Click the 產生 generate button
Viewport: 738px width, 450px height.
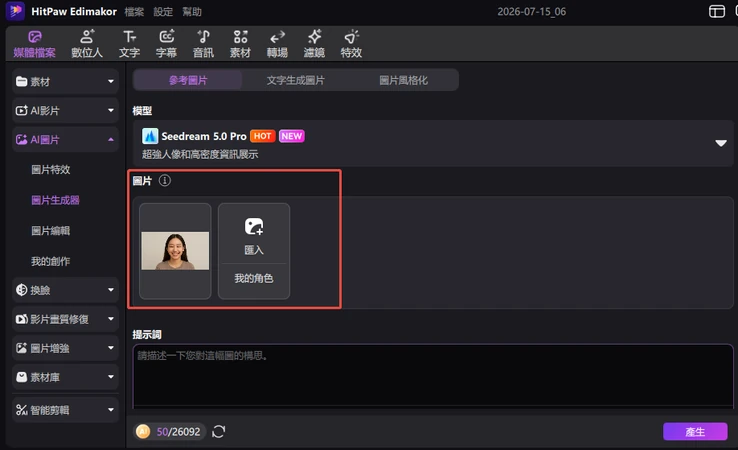pyautogui.click(x=695, y=432)
